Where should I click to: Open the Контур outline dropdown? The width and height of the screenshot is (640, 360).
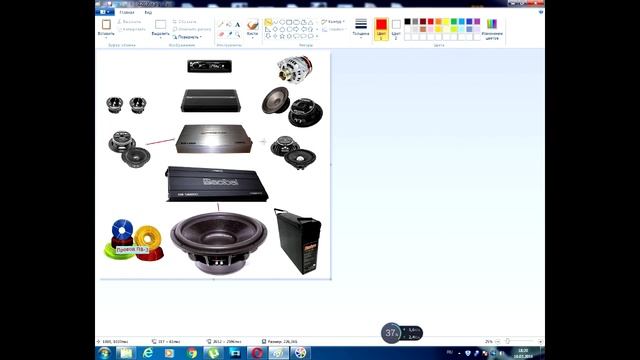(x=333, y=22)
